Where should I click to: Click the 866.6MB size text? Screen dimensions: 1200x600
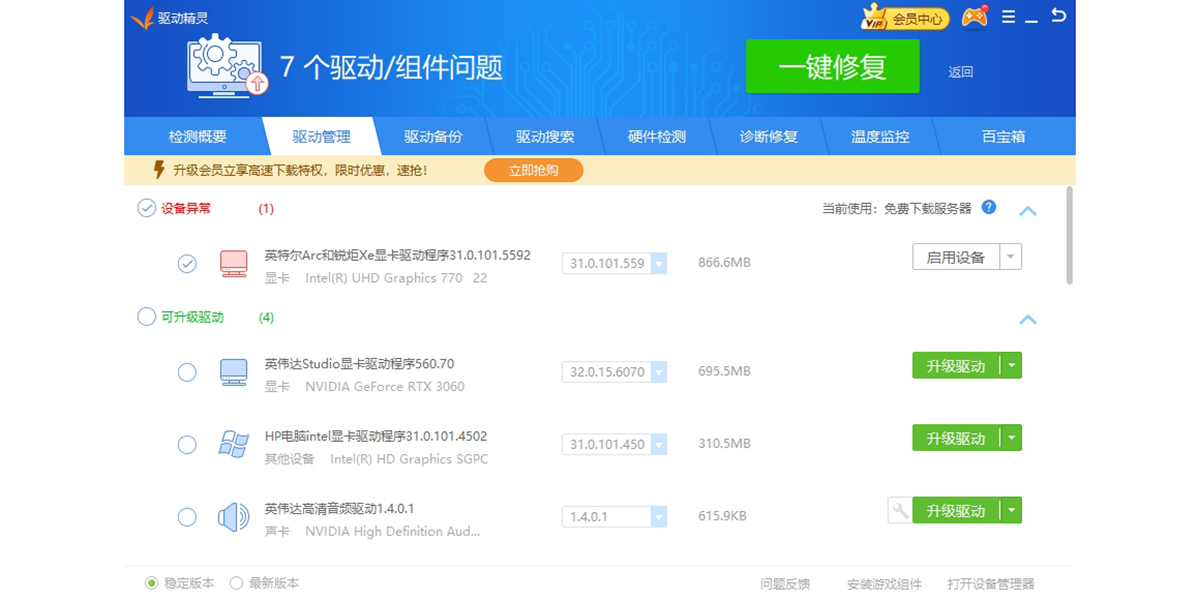tap(724, 263)
